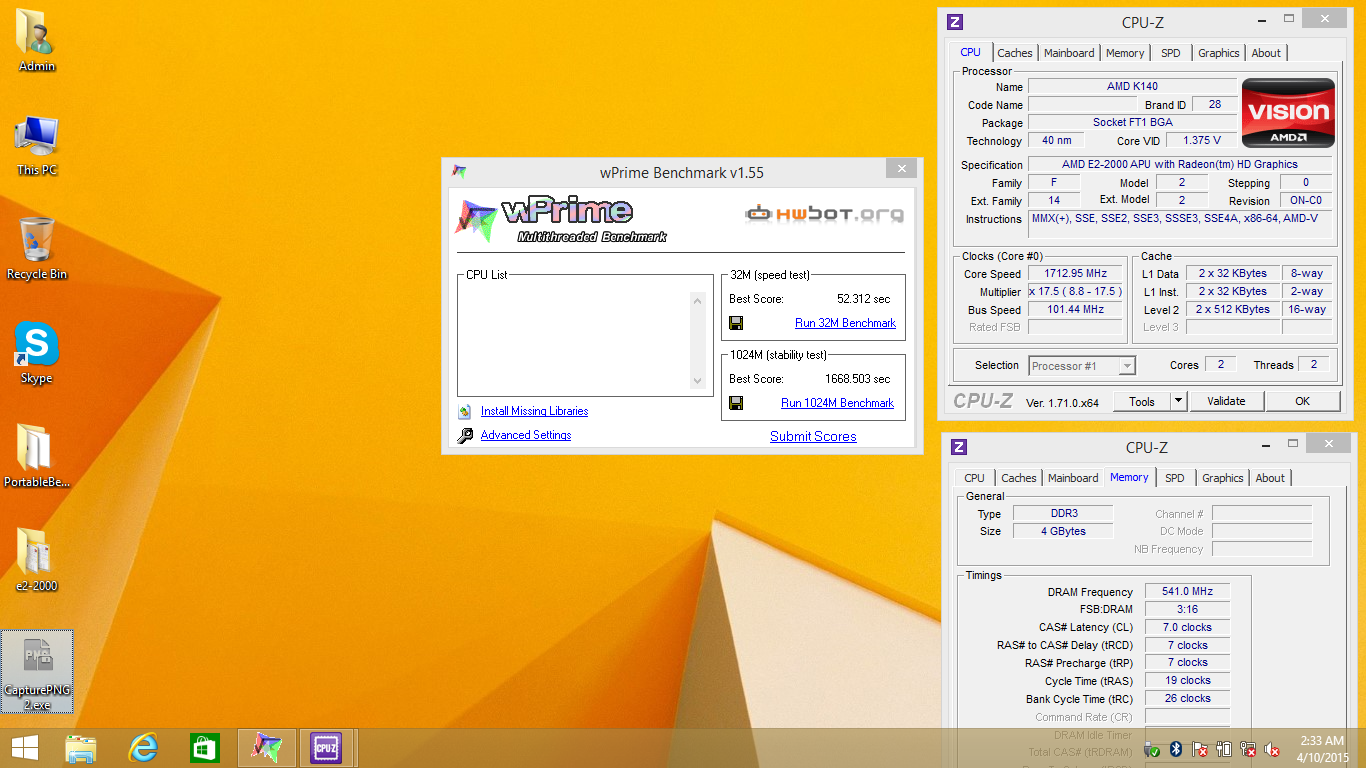Click the CPU-Z logo icon in the top CPU-Z title bar
Screen dimensions: 1366x768
click(x=955, y=21)
